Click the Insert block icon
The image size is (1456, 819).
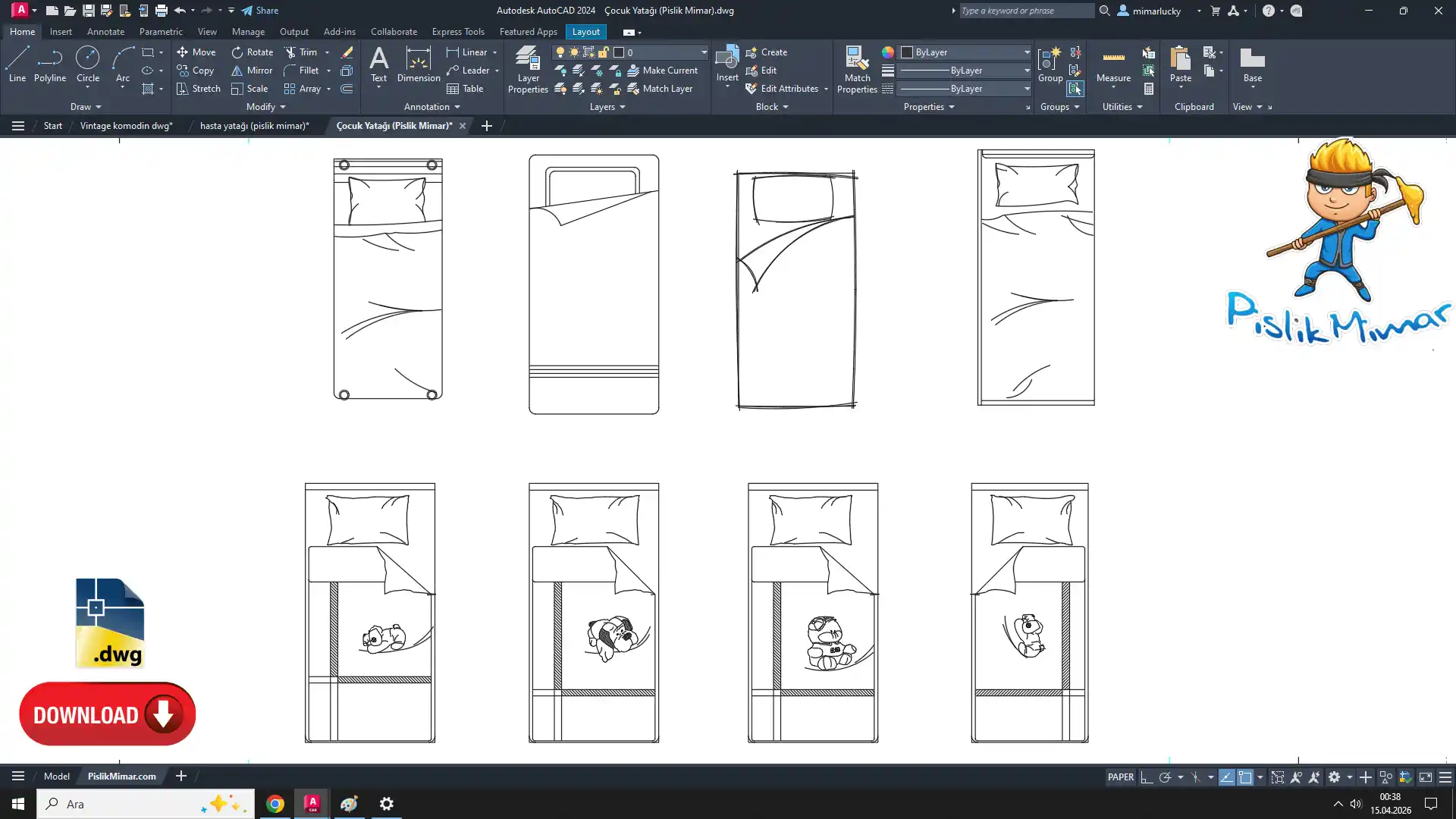coord(726,58)
